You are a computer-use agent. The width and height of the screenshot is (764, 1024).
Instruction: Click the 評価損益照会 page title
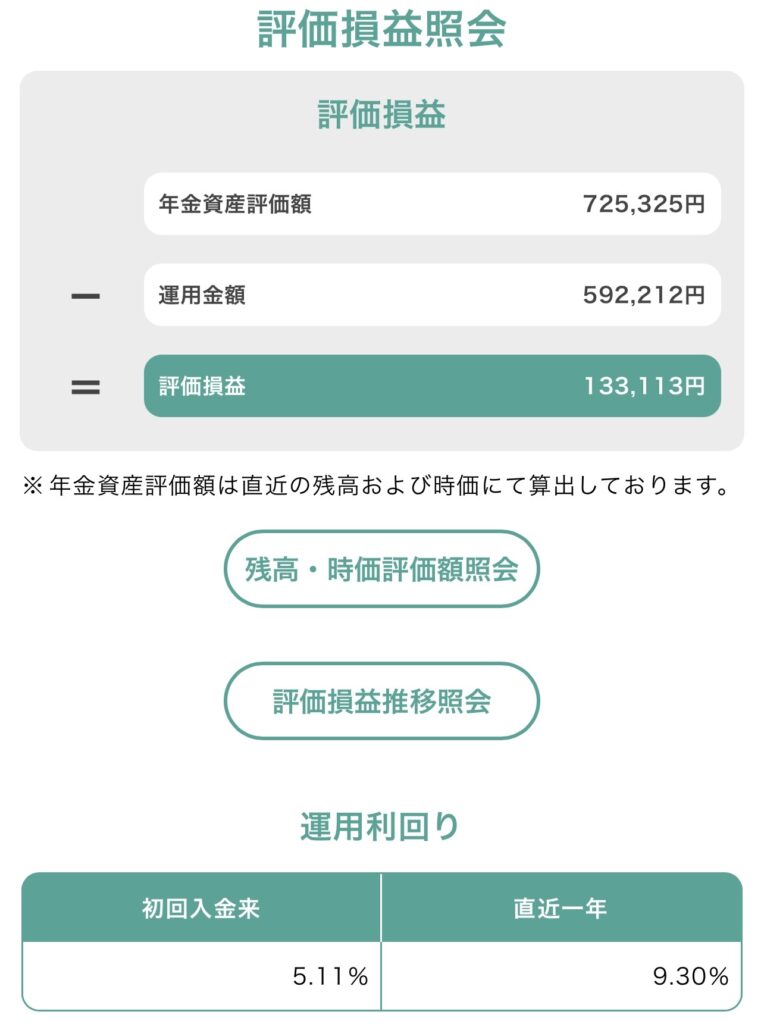(381, 30)
